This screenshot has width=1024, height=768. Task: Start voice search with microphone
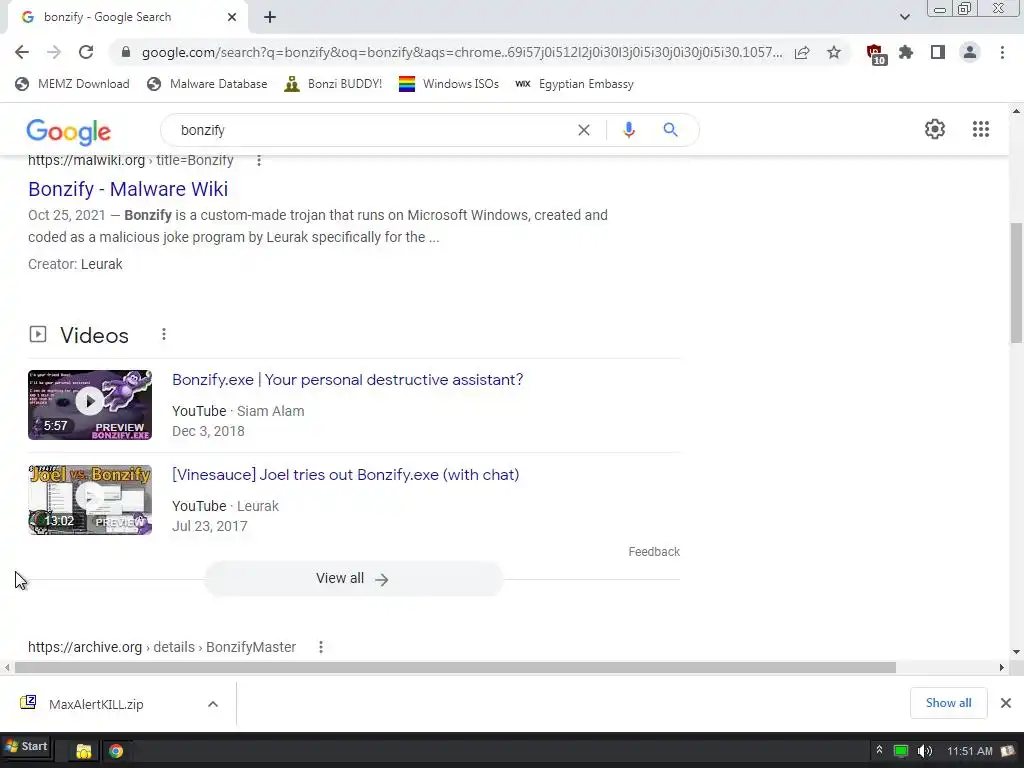point(629,130)
